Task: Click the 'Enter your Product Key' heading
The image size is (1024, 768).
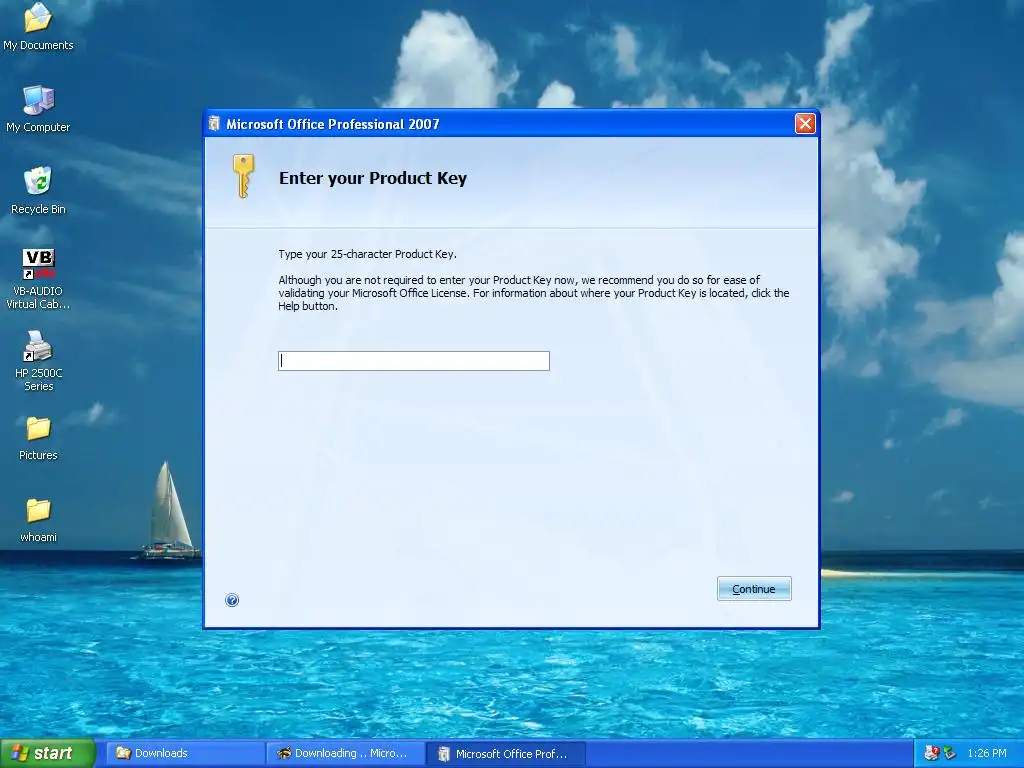Action: click(x=373, y=178)
